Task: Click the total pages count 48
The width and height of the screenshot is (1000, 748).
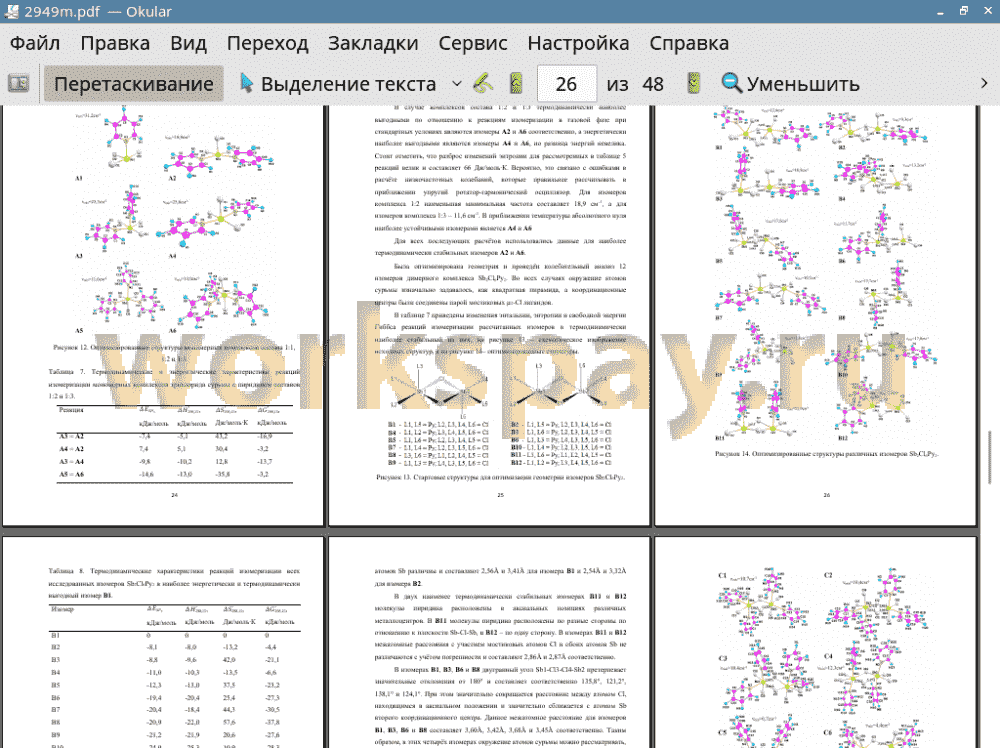Action: 652,84
